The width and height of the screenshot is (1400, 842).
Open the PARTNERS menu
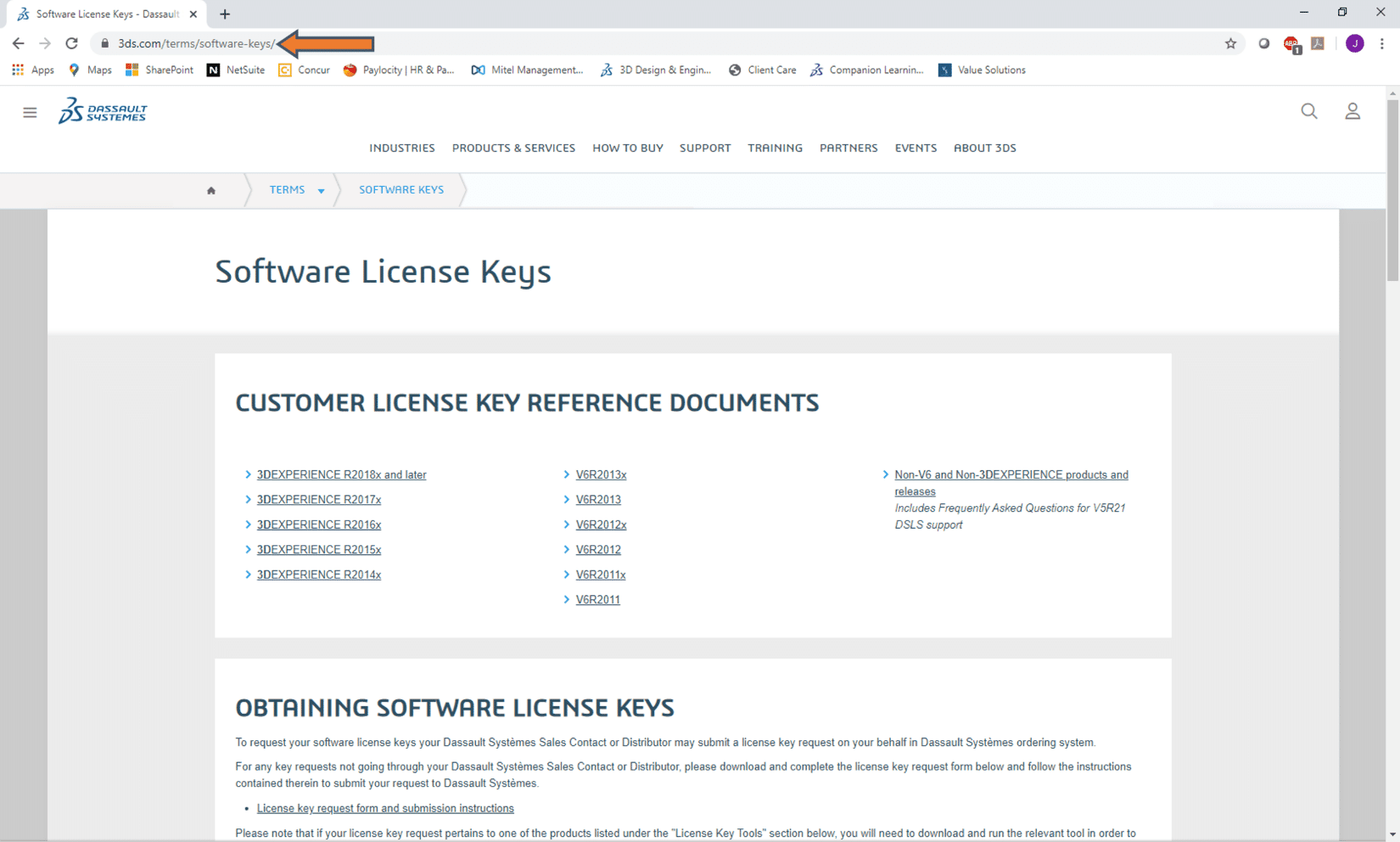pyautogui.click(x=848, y=148)
